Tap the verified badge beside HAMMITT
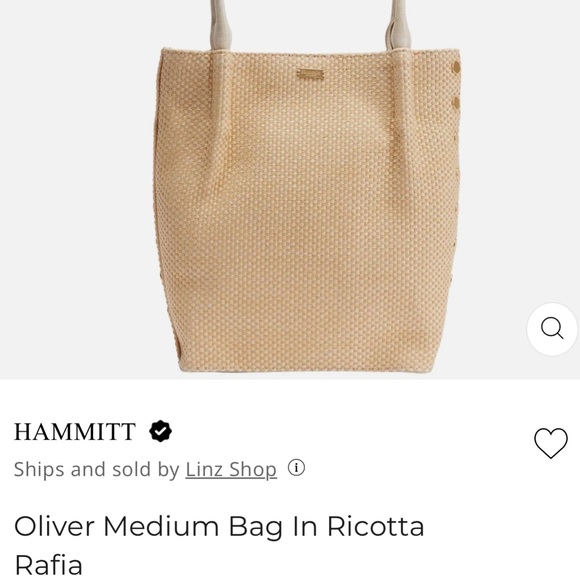Viewport: 580px width, 580px height. click(x=160, y=431)
